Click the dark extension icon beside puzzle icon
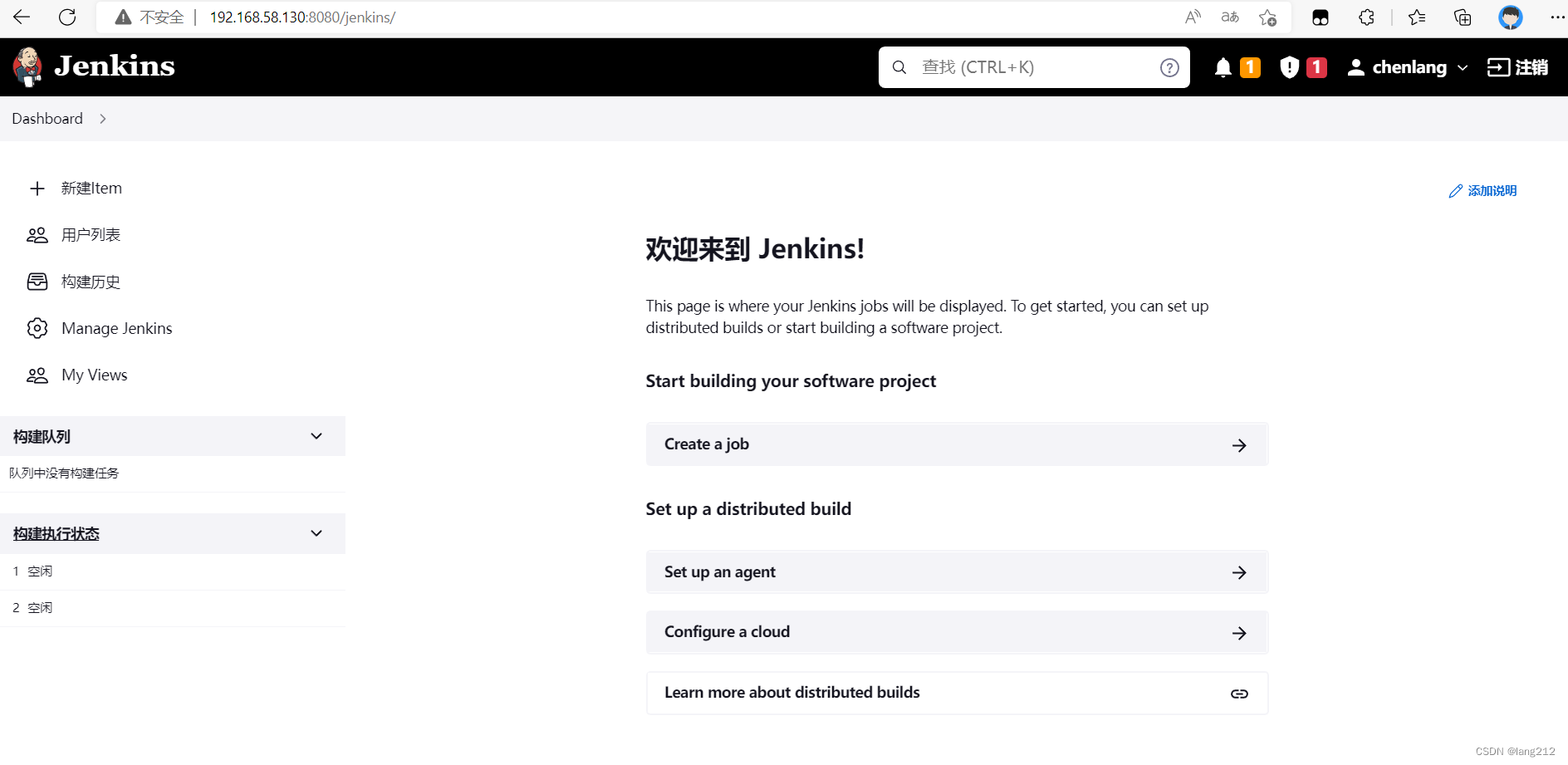Screen dimensions: 1568x765 (x=1321, y=17)
